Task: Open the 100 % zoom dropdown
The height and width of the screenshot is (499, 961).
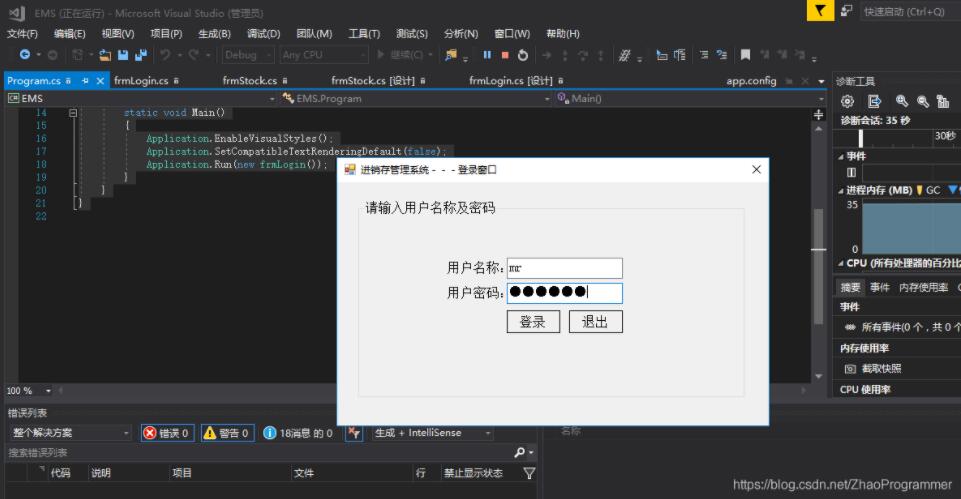Action: tap(48, 390)
